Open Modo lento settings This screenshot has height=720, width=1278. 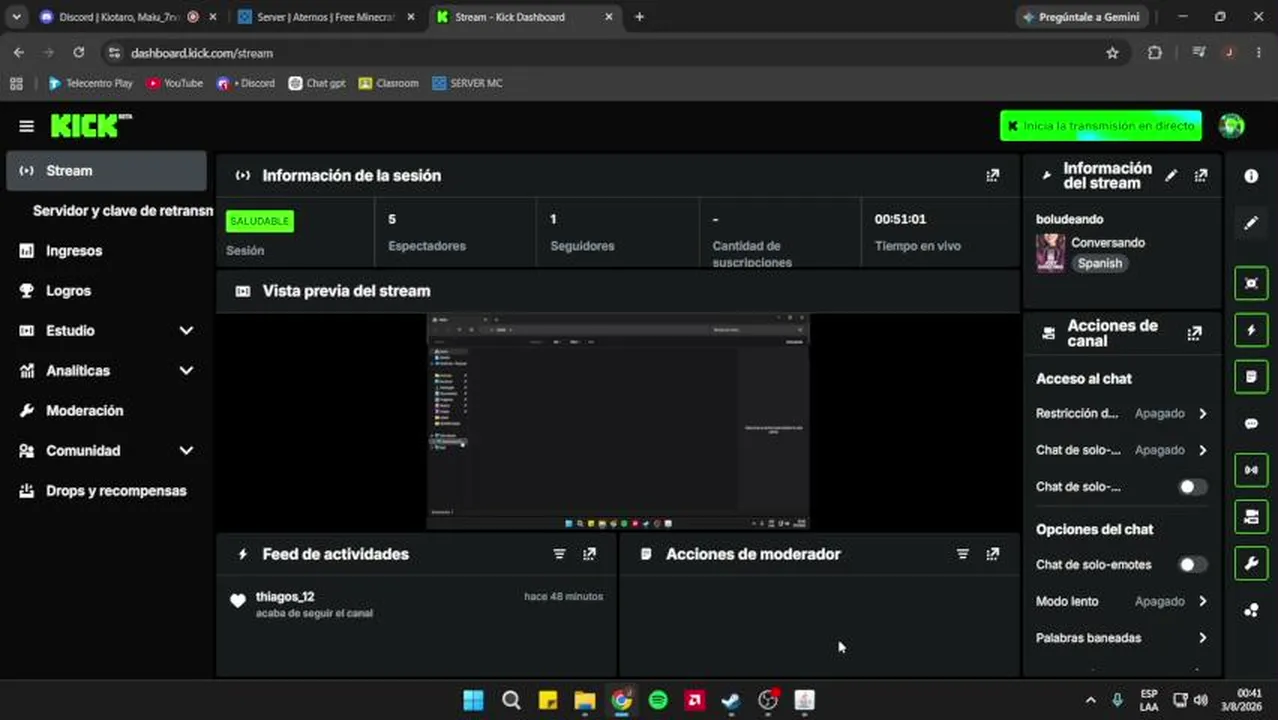[x=1121, y=601]
